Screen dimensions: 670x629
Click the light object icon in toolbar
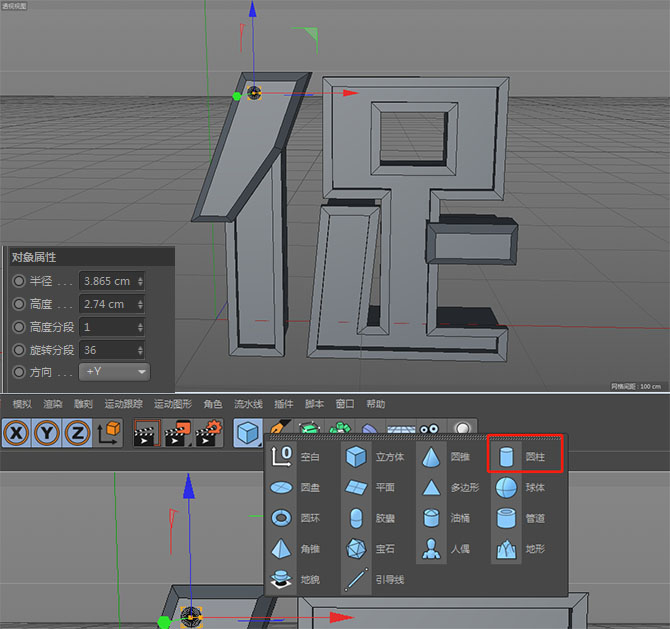(x=462, y=428)
